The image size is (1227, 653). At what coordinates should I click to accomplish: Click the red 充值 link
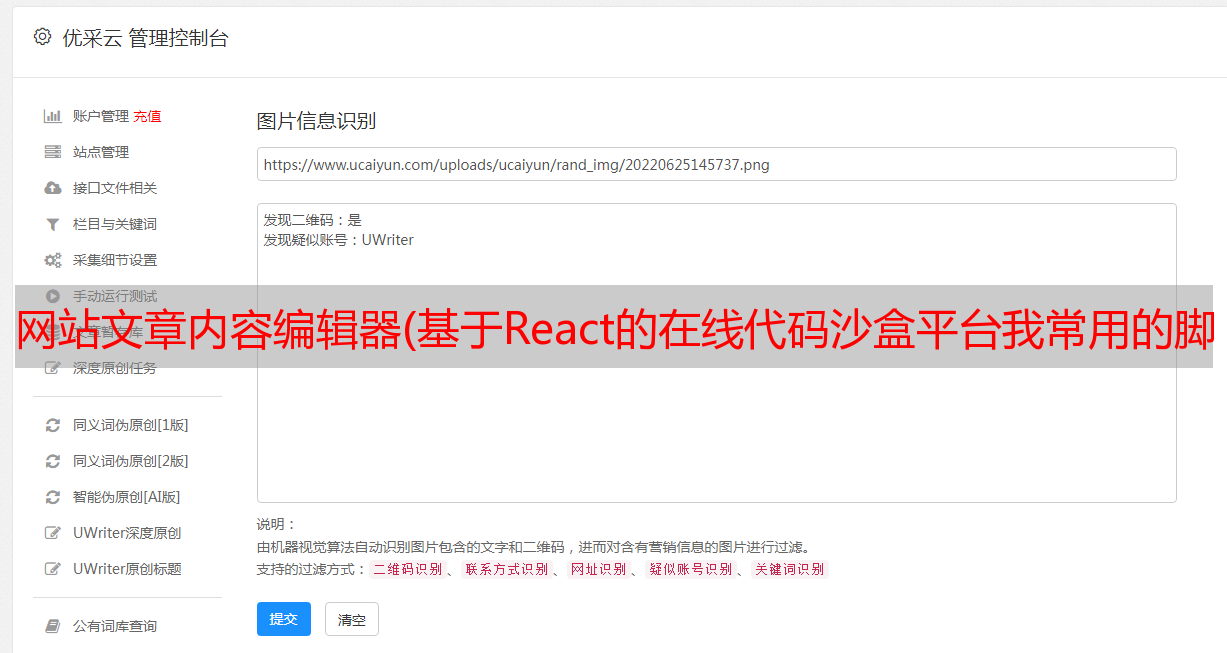click(x=147, y=116)
